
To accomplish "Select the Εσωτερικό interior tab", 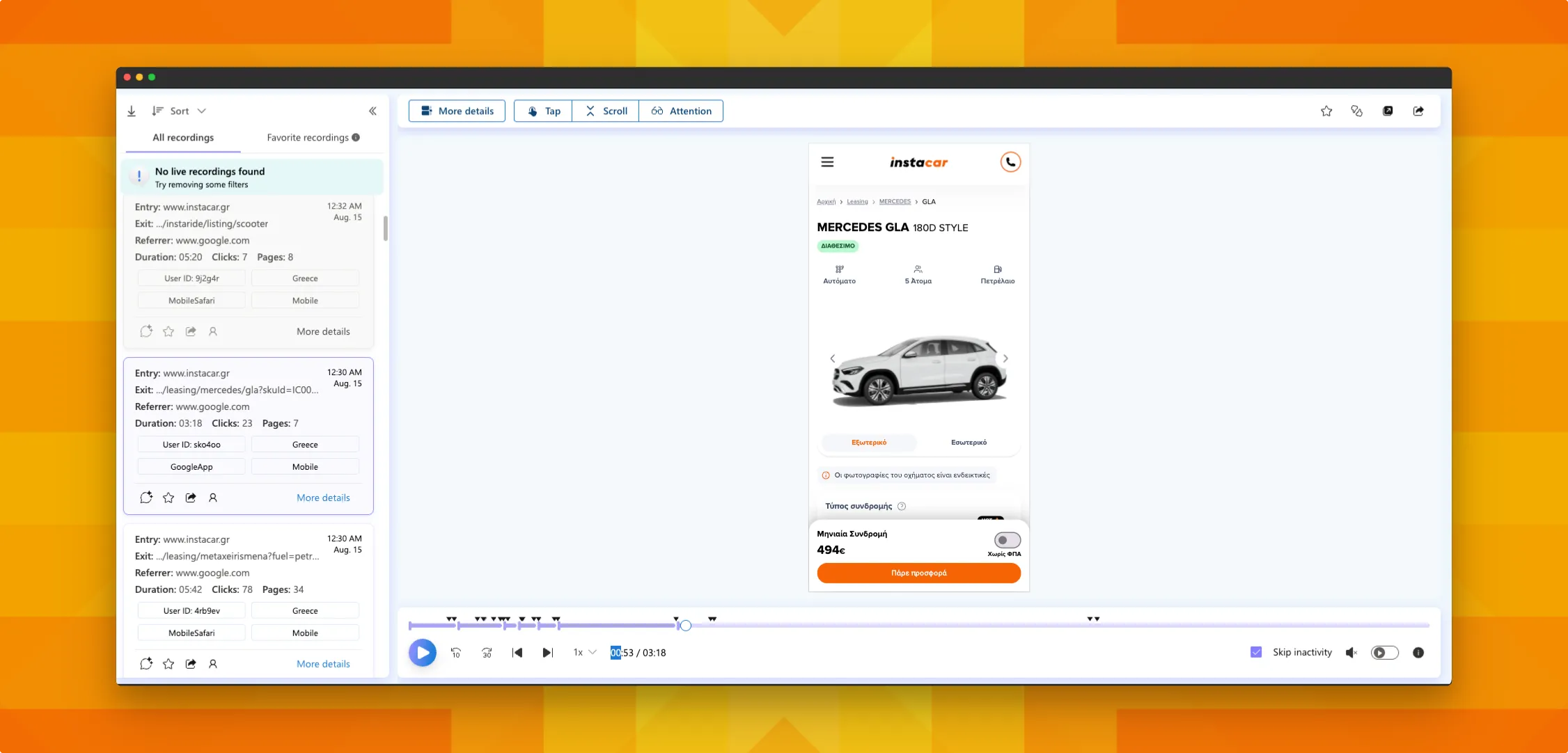I will [969, 443].
